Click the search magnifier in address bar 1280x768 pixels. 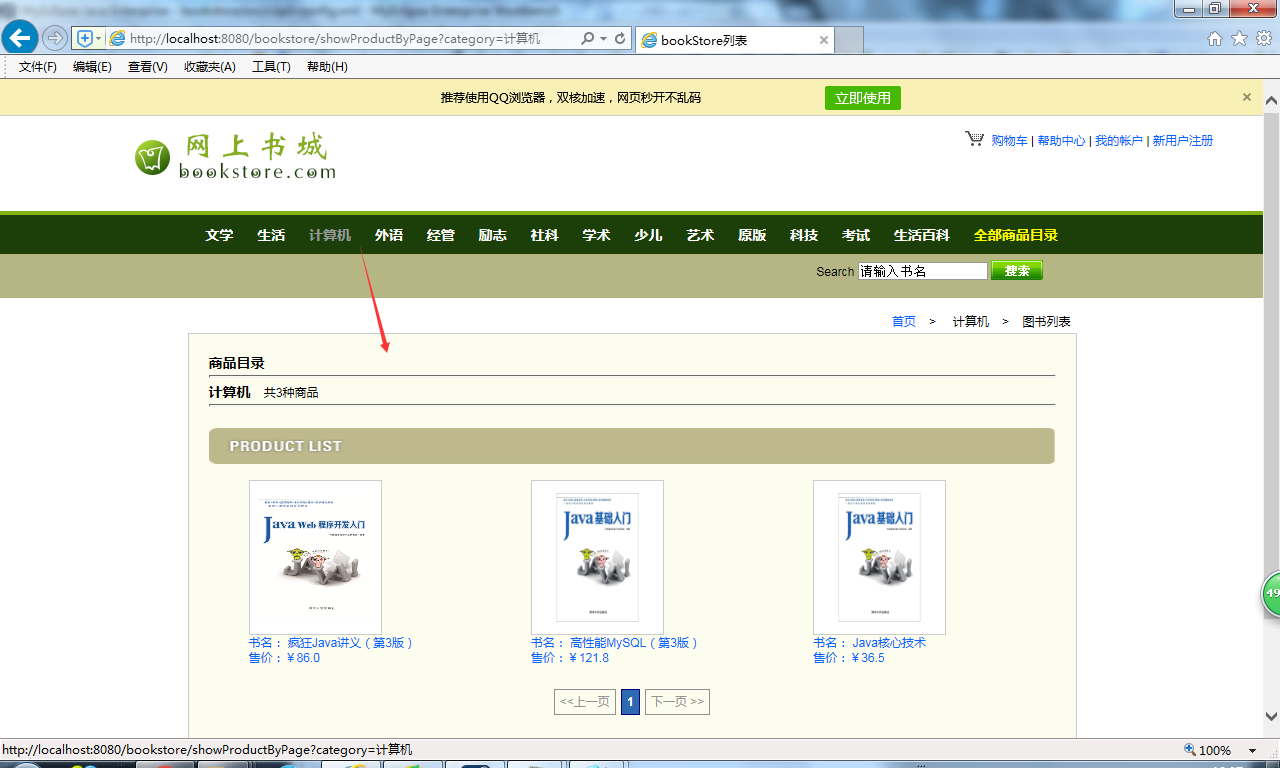tap(588, 38)
